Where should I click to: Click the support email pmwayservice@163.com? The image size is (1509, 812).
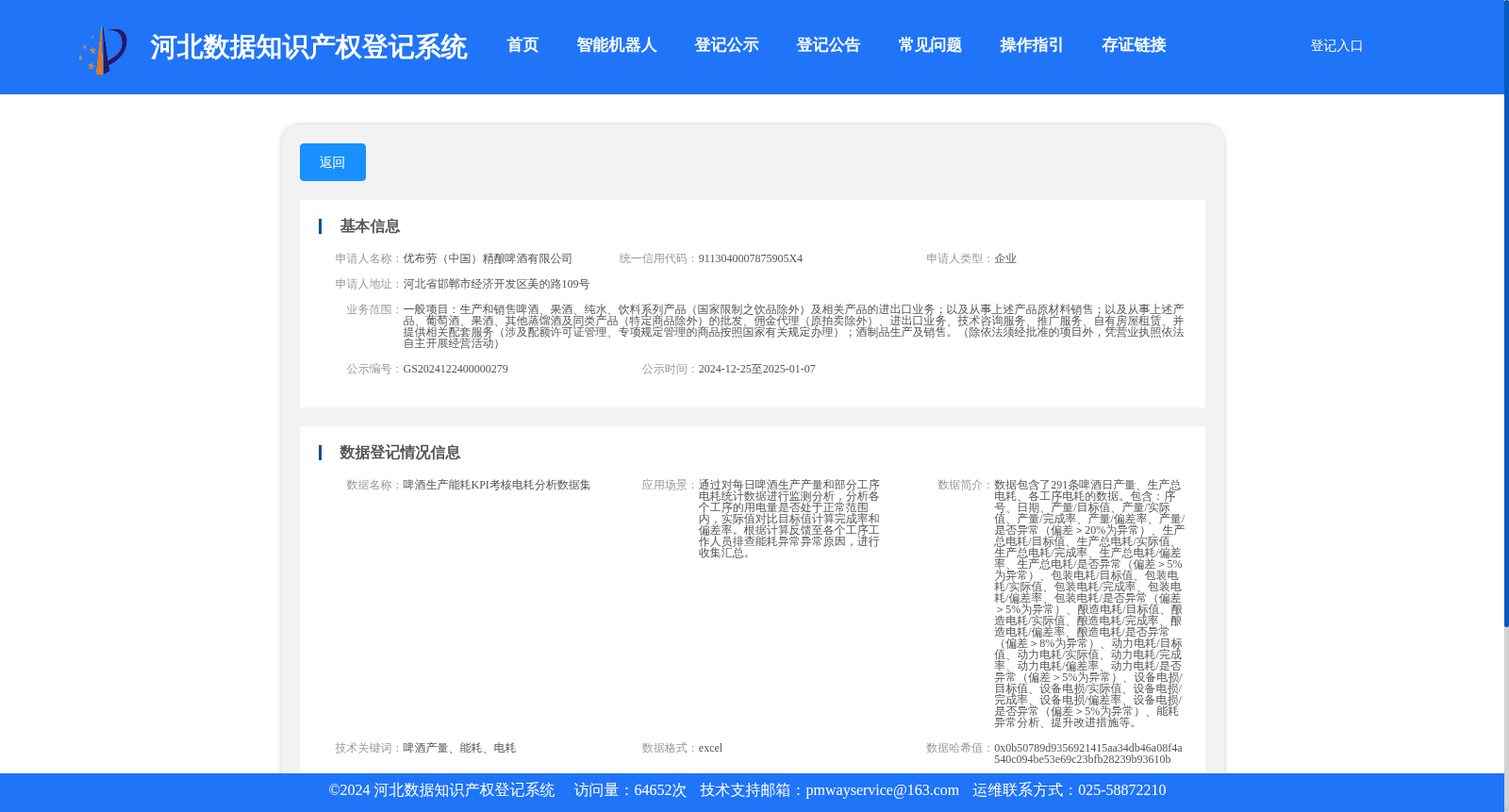tap(882, 790)
